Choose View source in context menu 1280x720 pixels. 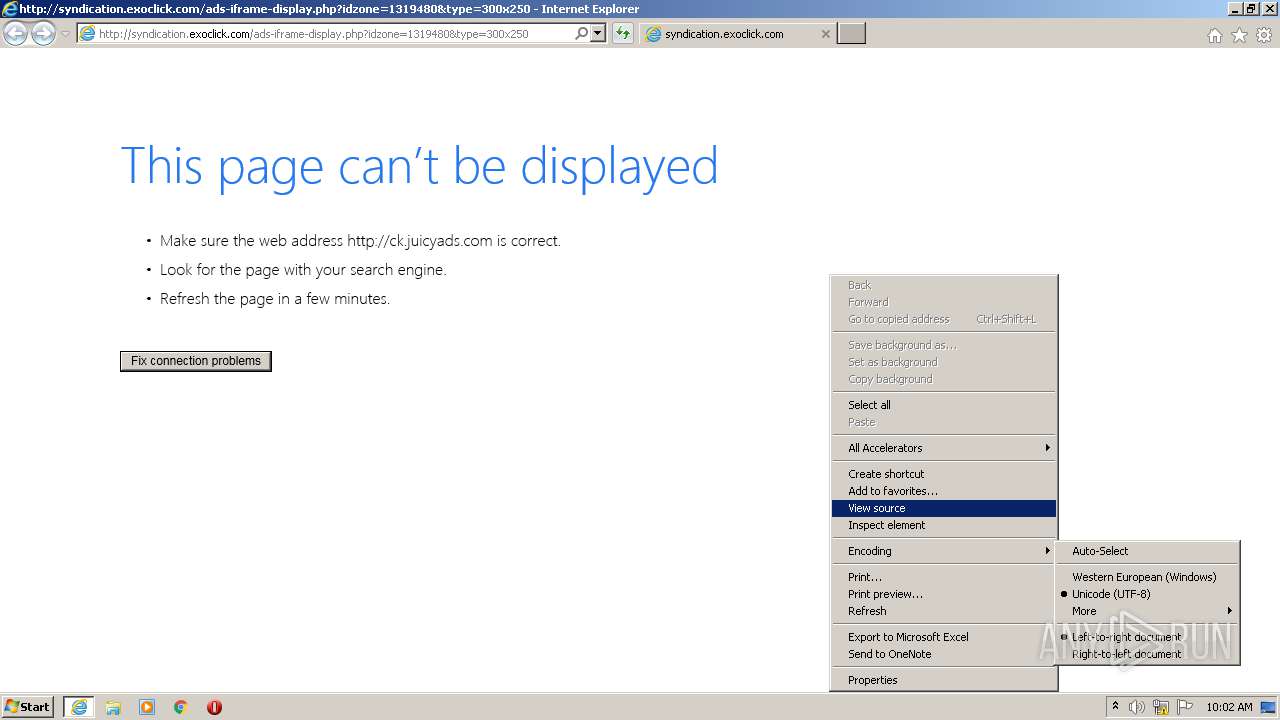(944, 508)
